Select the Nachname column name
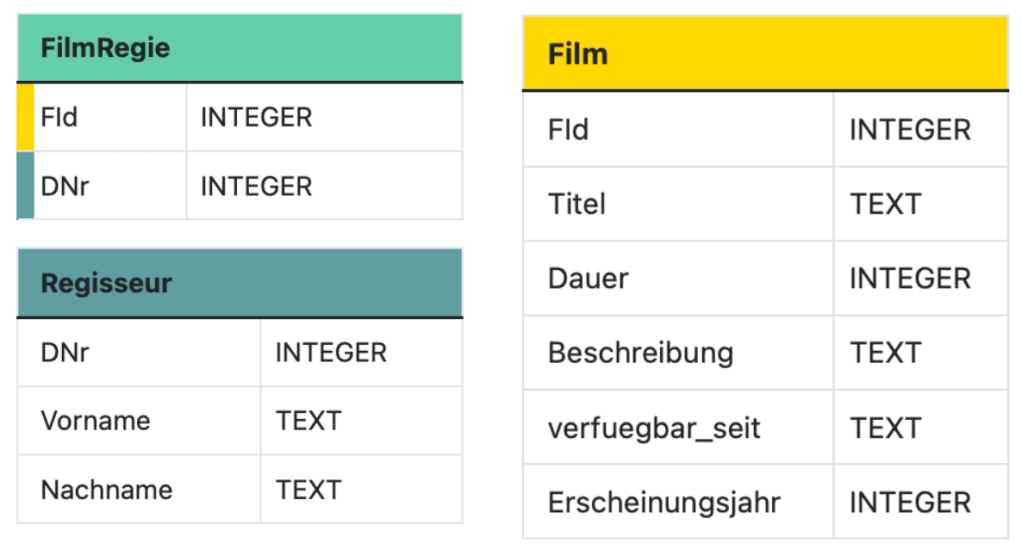 pos(106,490)
